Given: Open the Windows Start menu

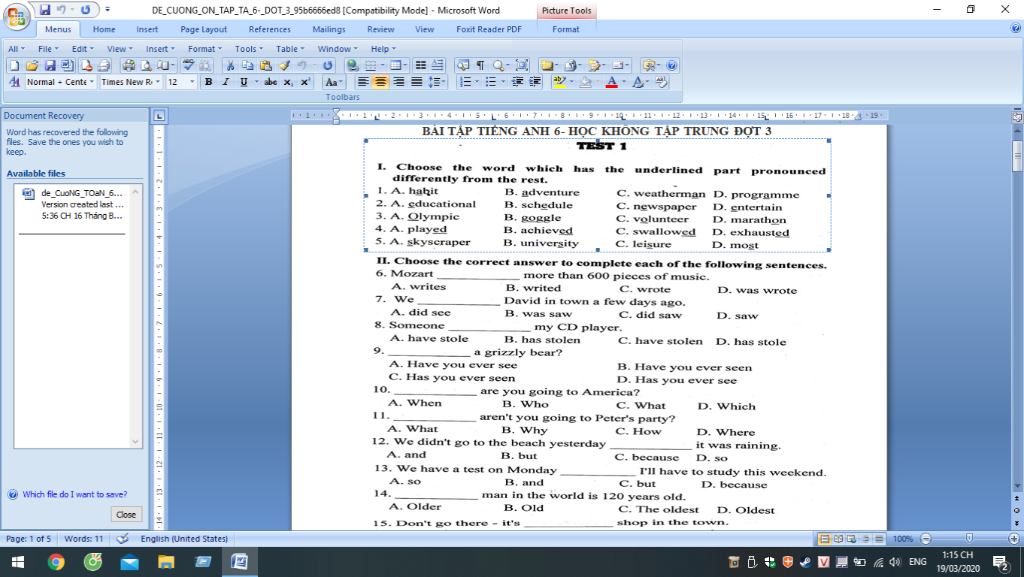Looking at the screenshot, I should 18,561.
